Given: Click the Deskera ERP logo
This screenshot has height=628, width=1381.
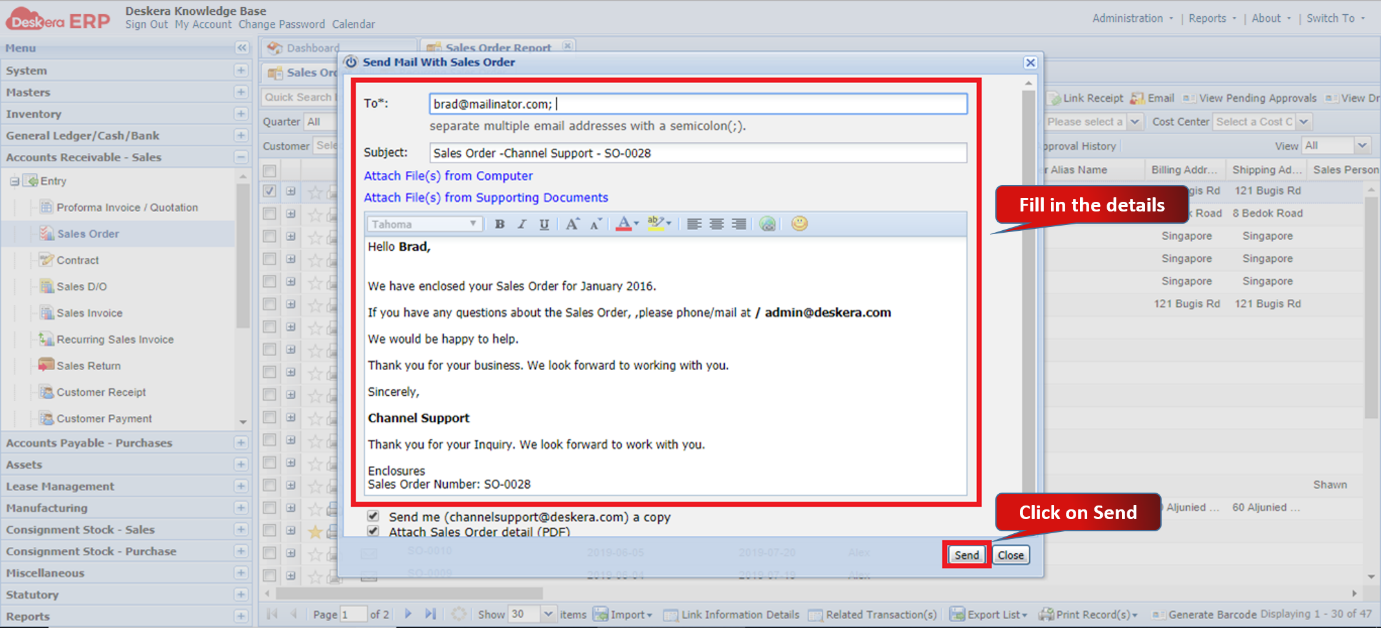Looking at the screenshot, I should click(x=58, y=18).
